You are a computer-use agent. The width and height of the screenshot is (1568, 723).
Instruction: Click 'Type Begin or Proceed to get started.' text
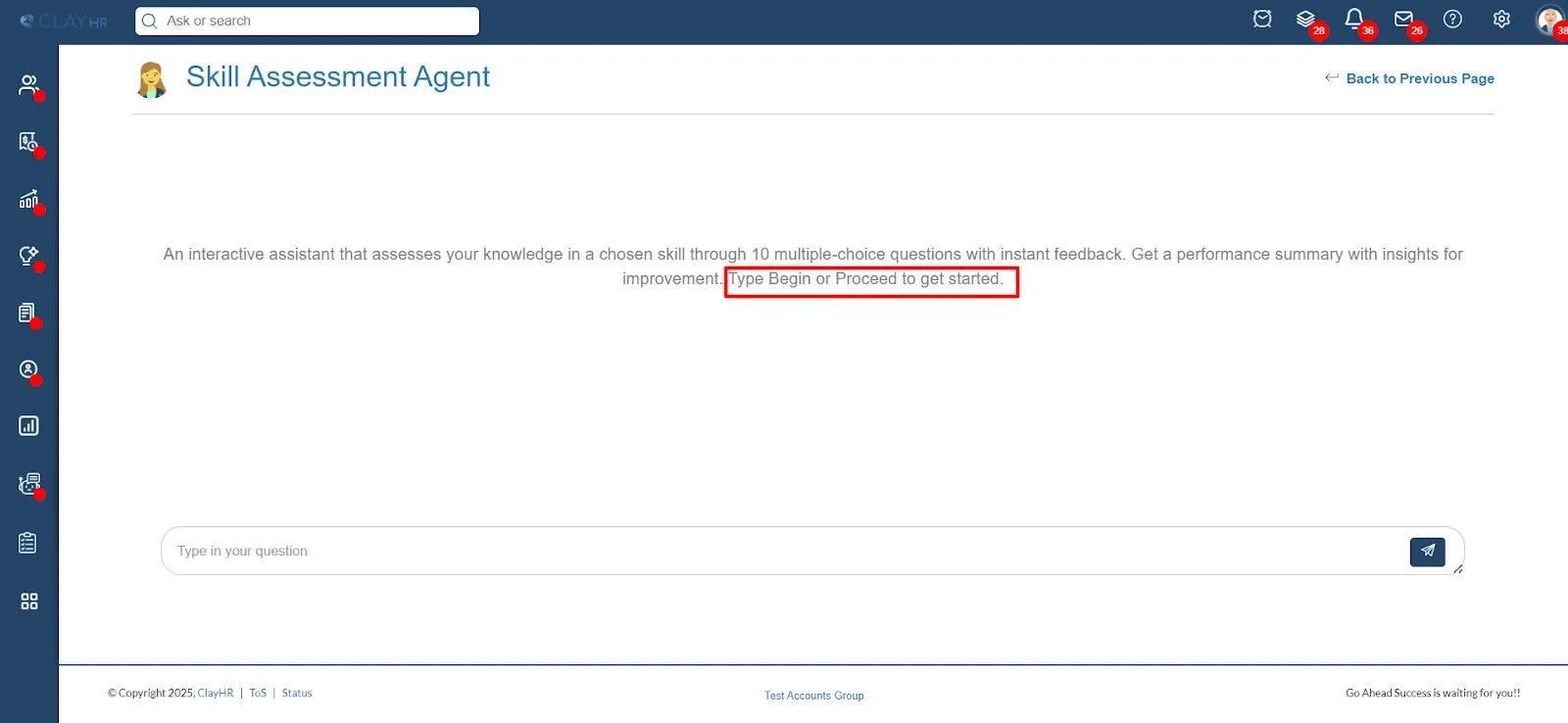click(866, 279)
